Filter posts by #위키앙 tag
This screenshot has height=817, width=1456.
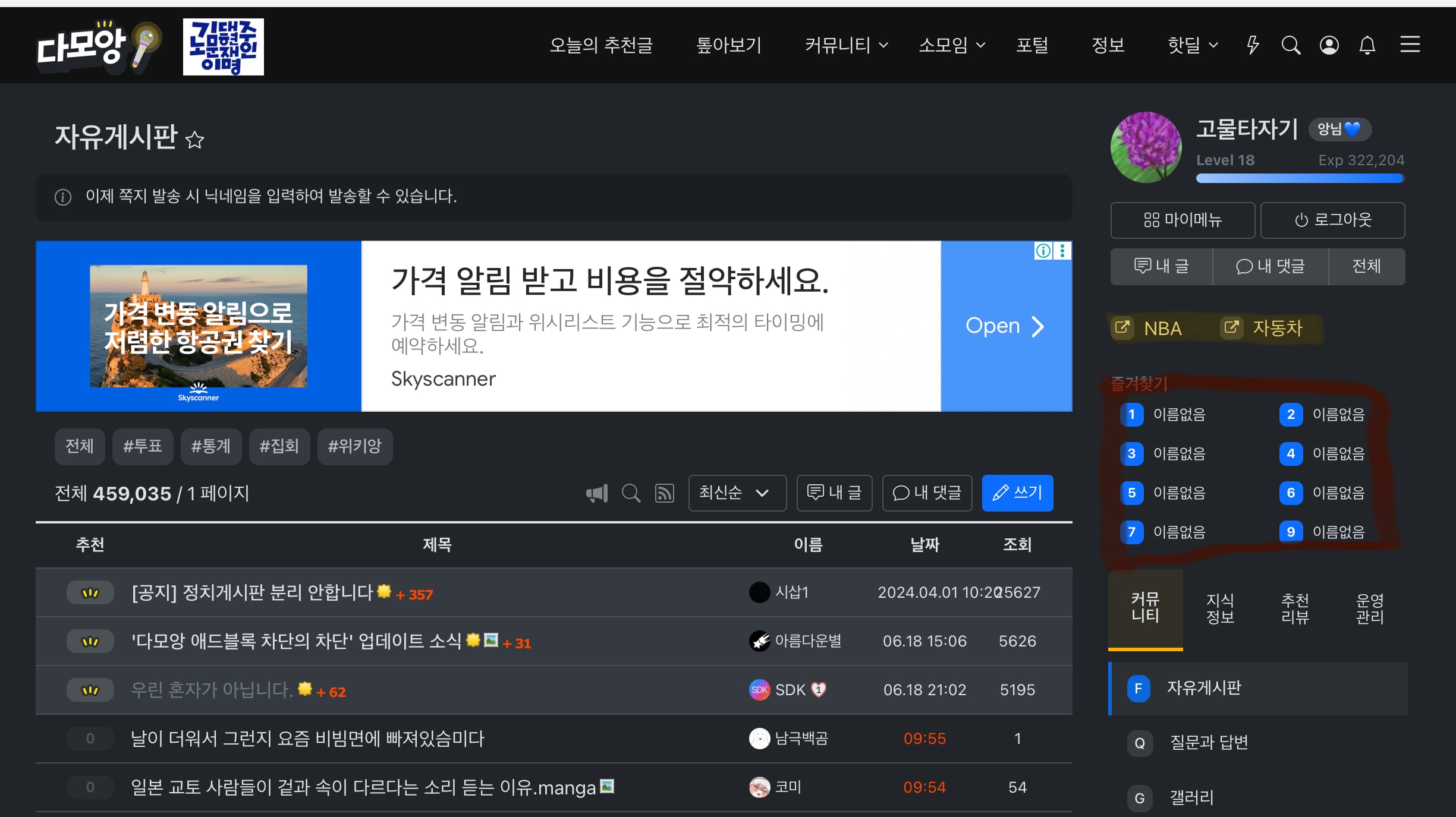(355, 447)
